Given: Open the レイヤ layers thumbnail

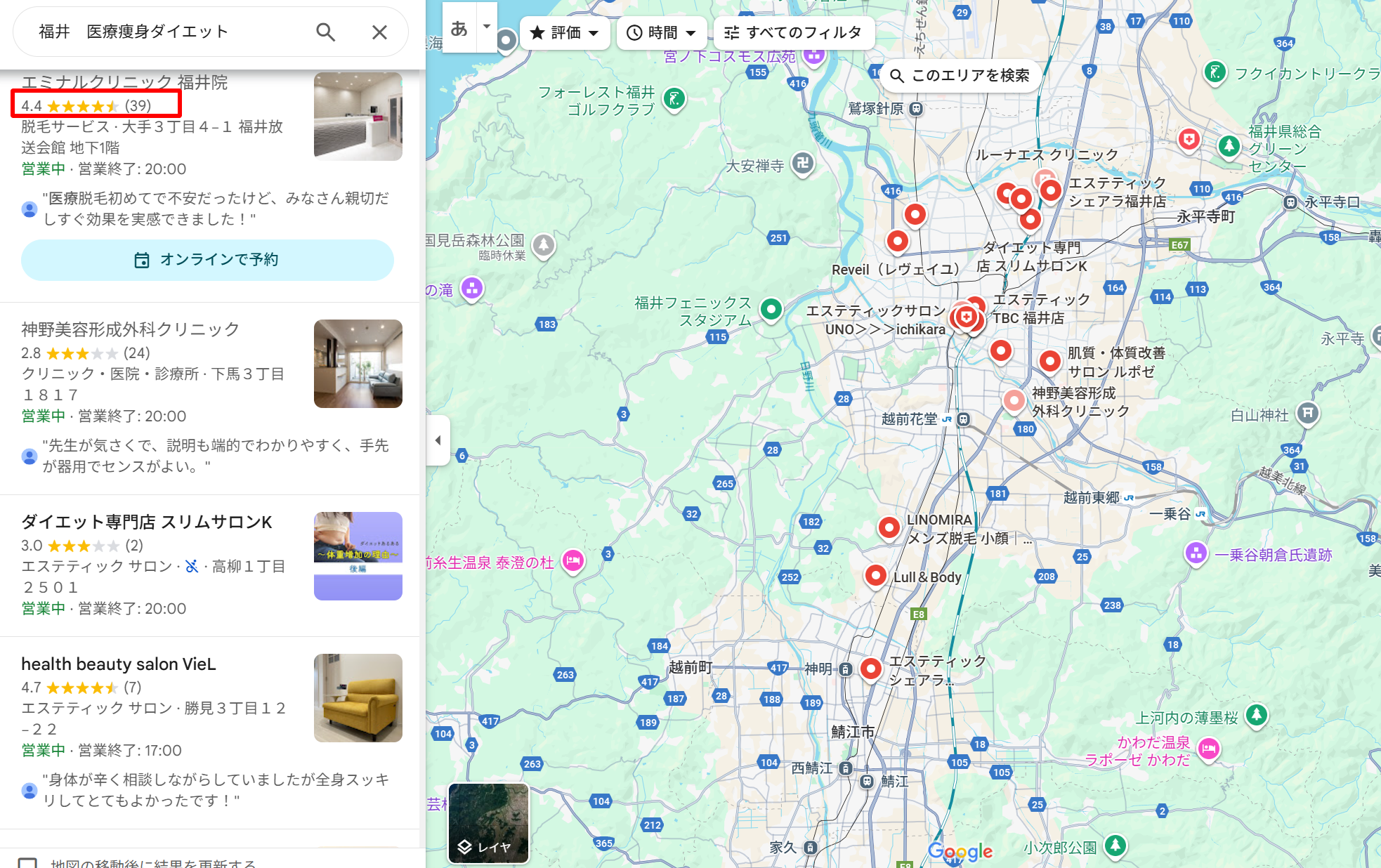Looking at the screenshot, I should coord(488,823).
